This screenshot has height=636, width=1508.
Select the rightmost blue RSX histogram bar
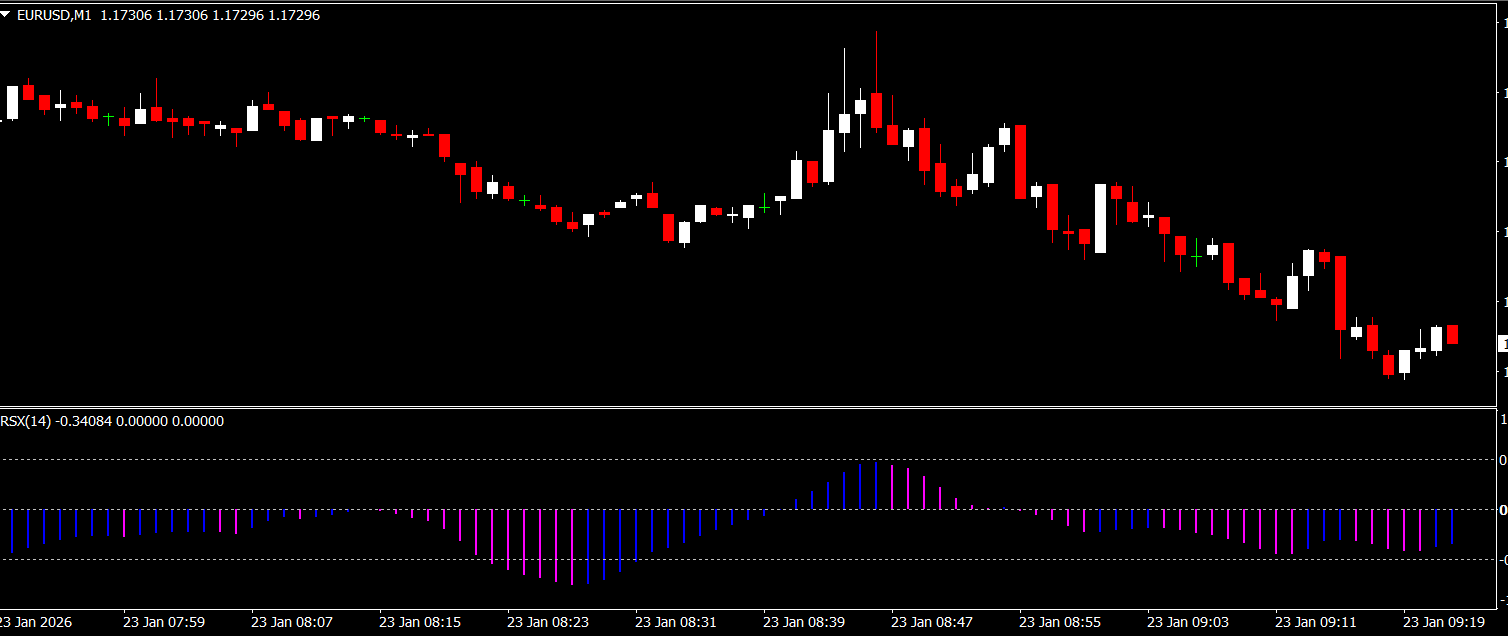(x=1452, y=526)
